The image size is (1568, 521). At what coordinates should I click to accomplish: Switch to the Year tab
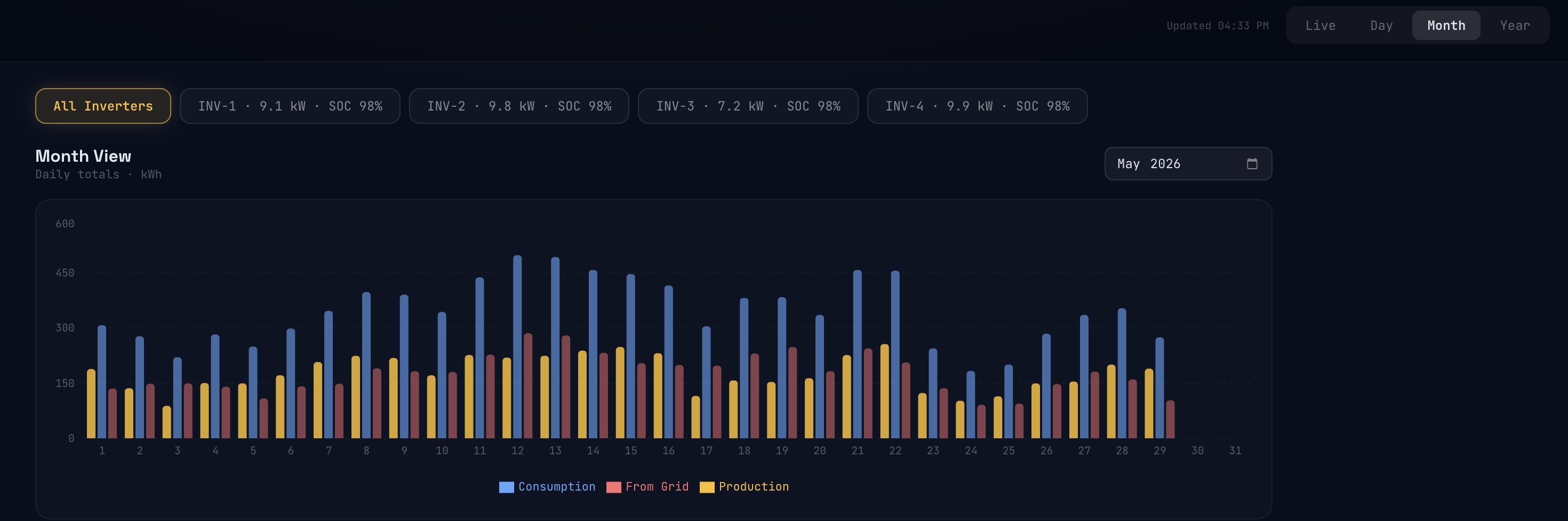pos(1515,26)
